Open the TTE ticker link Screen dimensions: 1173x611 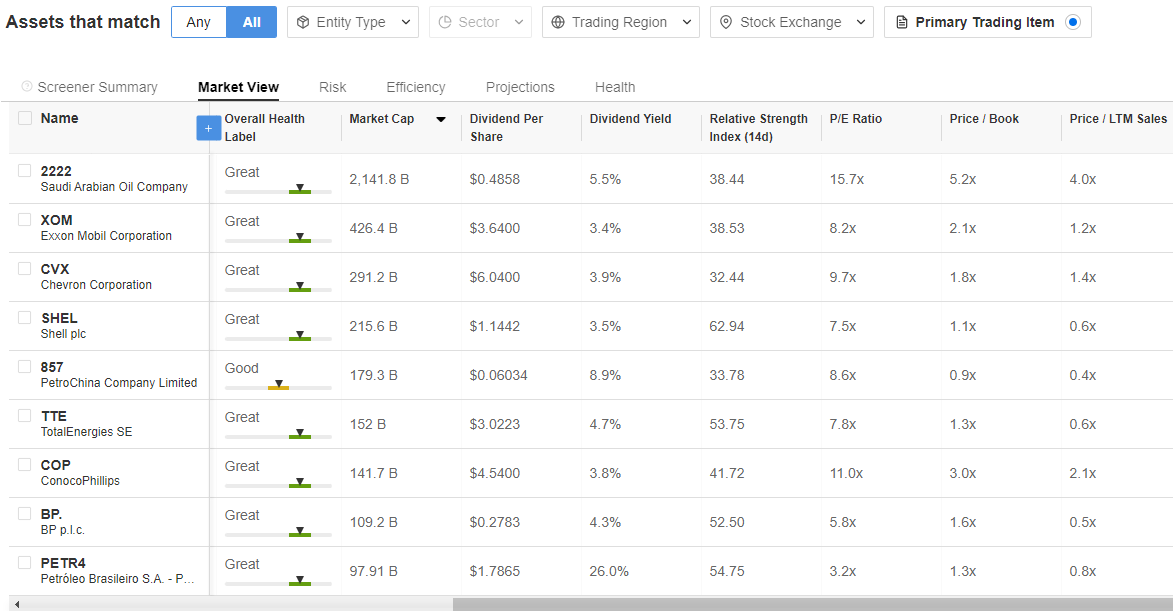[54, 416]
